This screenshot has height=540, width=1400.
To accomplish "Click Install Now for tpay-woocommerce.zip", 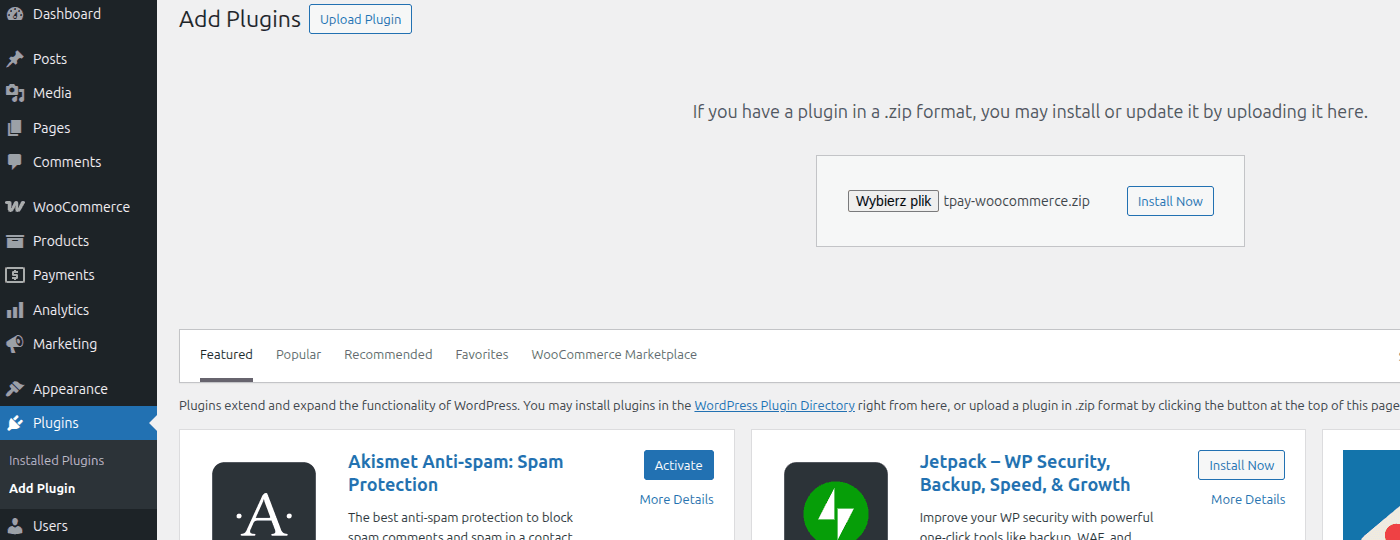I will (1170, 201).
